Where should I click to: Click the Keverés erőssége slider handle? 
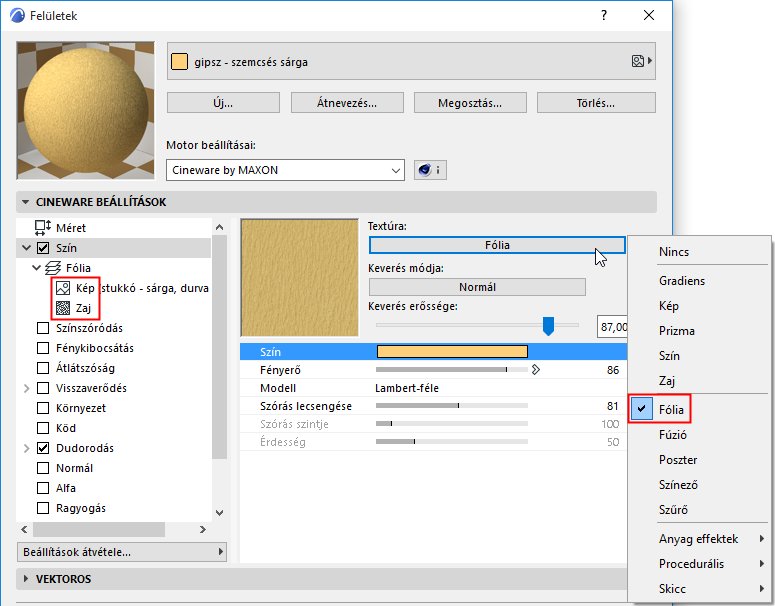coord(548,326)
